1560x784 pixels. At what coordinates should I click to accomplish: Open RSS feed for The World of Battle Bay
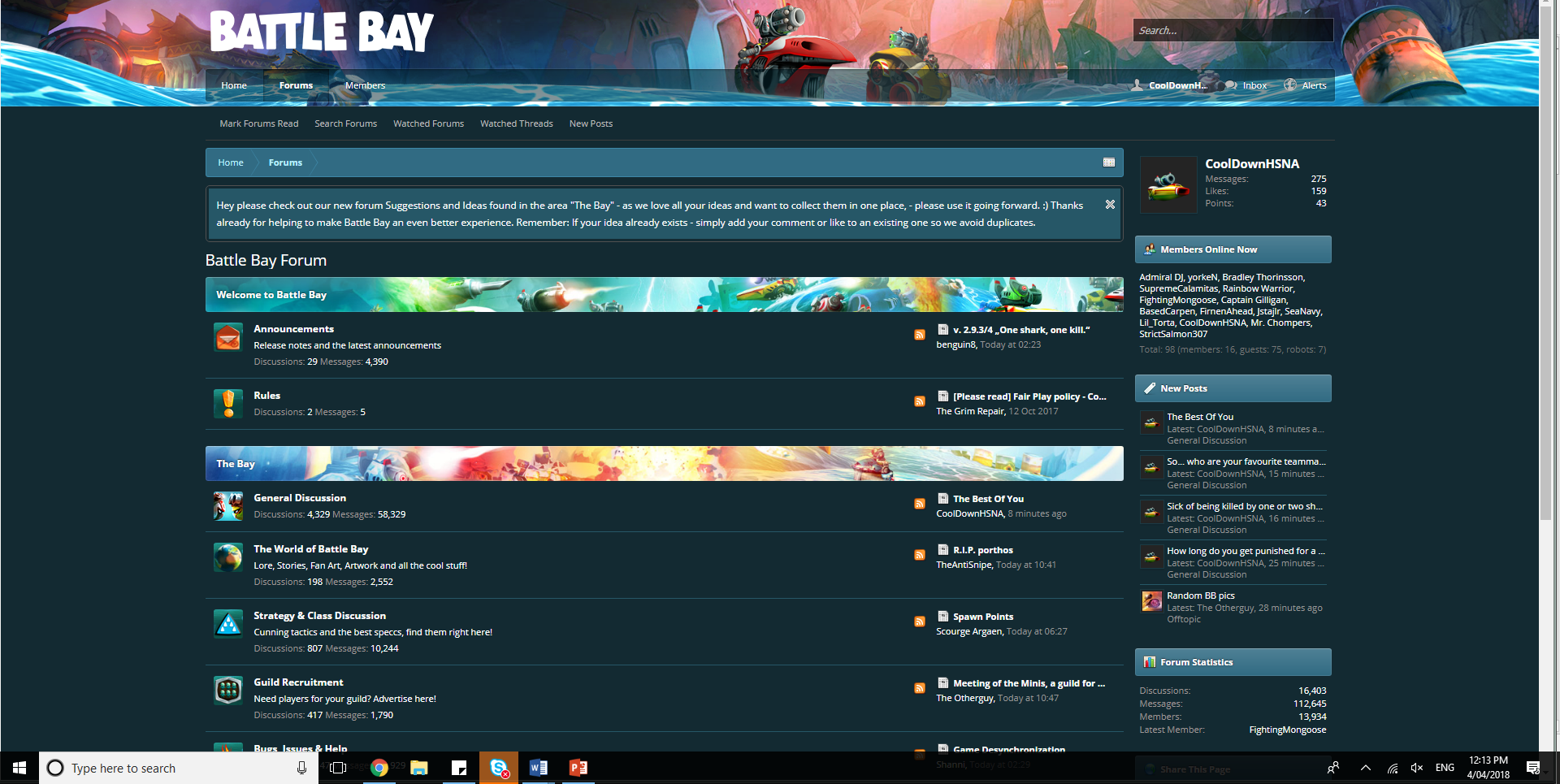click(920, 555)
